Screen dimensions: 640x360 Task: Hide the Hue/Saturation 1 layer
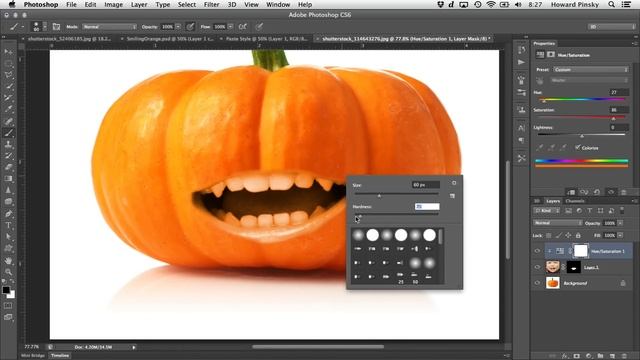pos(538,251)
